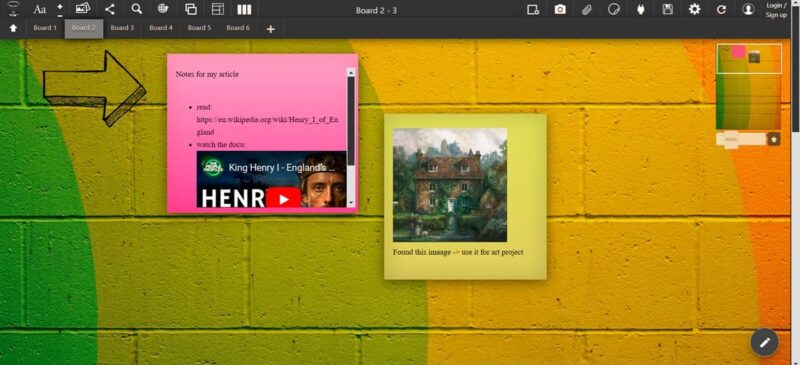Click the three columns view icon
This screenshot has height=365, width=800.
[x=244, y=9]
